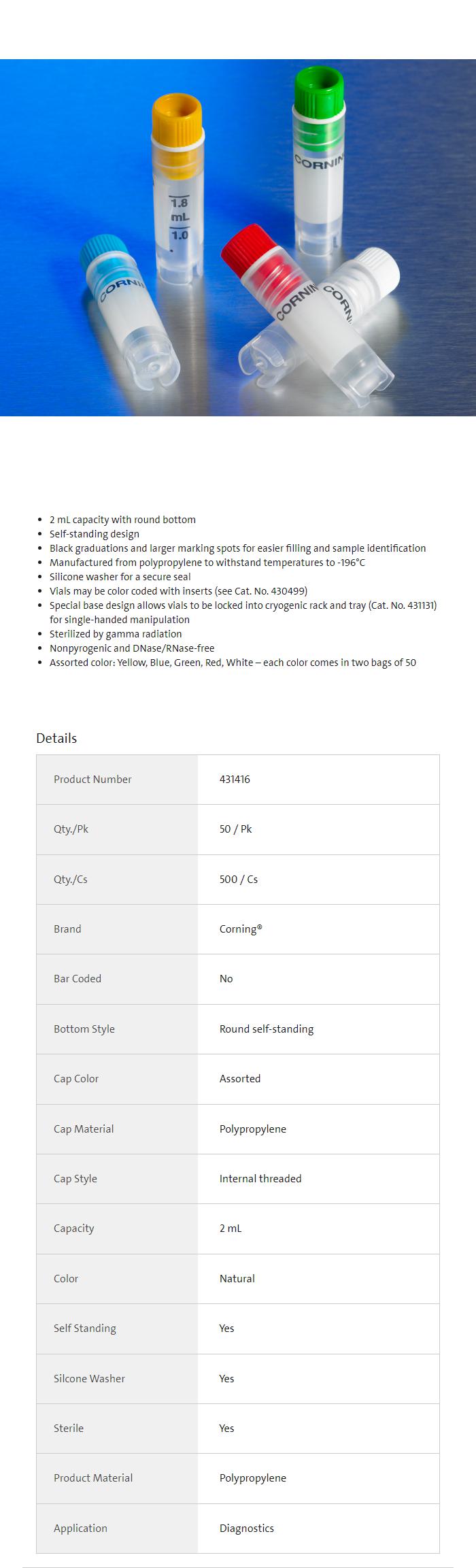This screenshot has height=1568, width=476.
Task: Click the Cap Color value Assorted
Action: coord(239,1078)
